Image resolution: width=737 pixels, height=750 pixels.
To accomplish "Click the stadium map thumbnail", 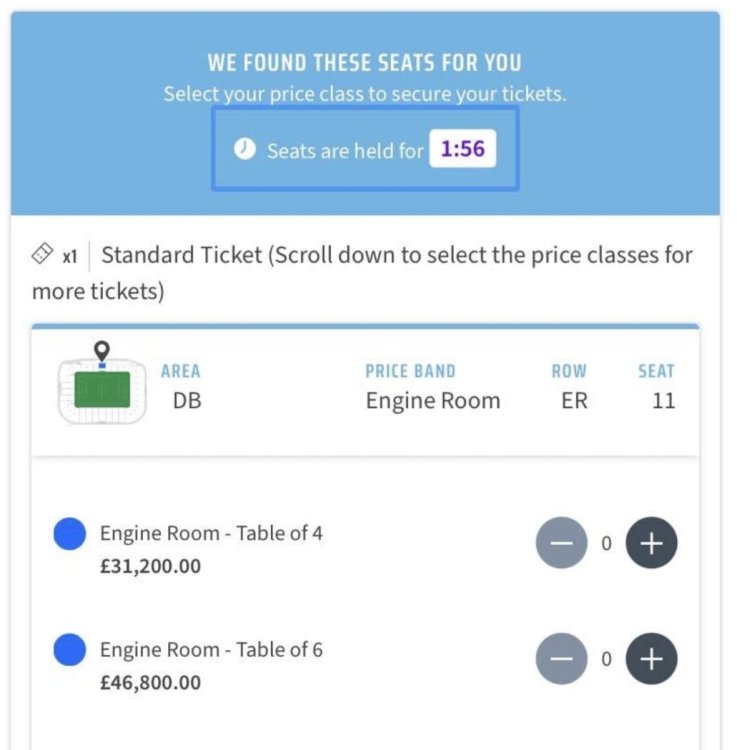I will tap(102, 390).
